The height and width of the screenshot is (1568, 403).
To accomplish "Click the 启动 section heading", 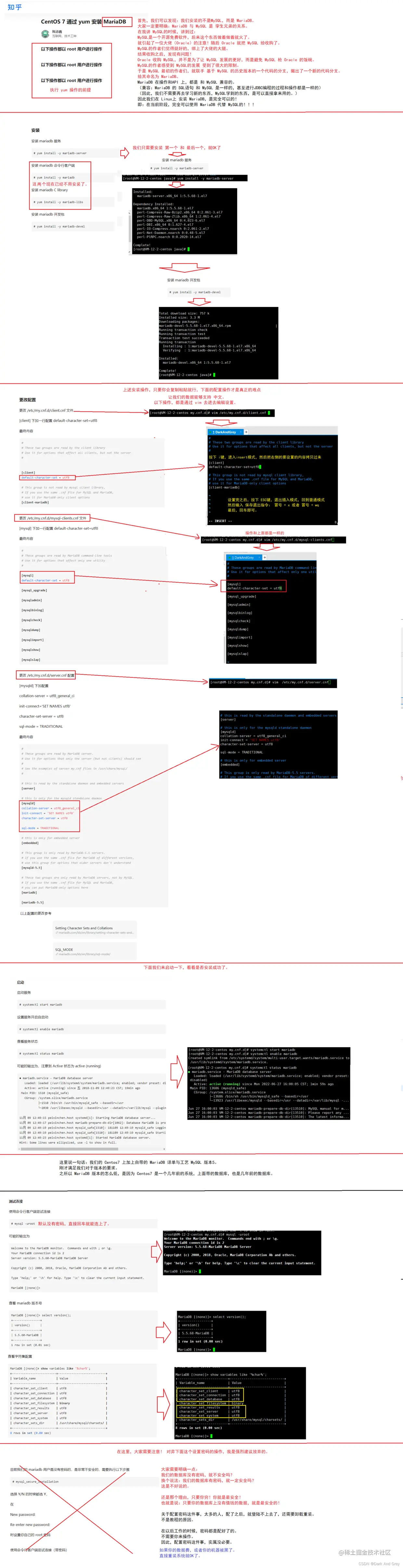I will [x=21, y=983].
